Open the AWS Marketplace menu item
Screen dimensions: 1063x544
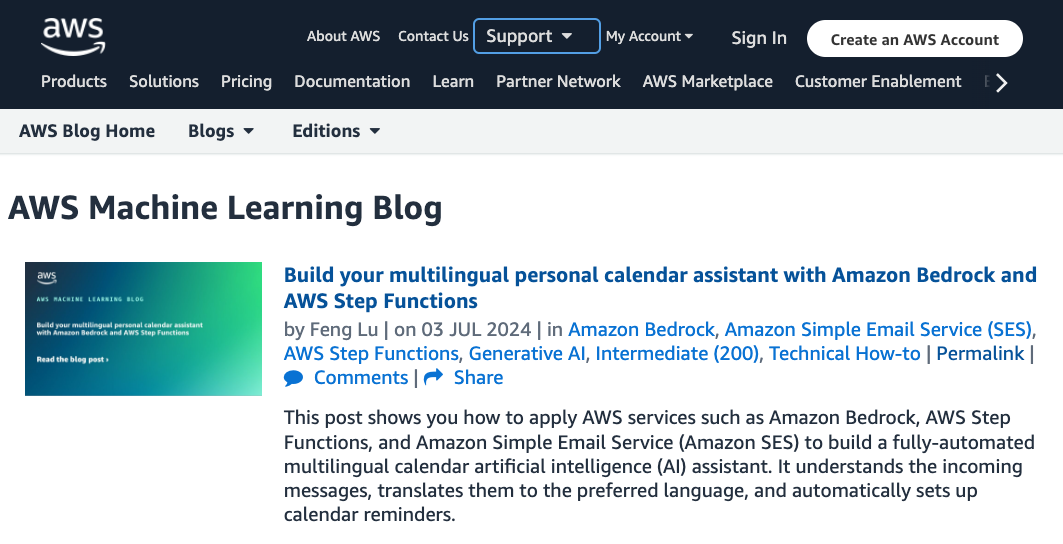coord(707,82)
